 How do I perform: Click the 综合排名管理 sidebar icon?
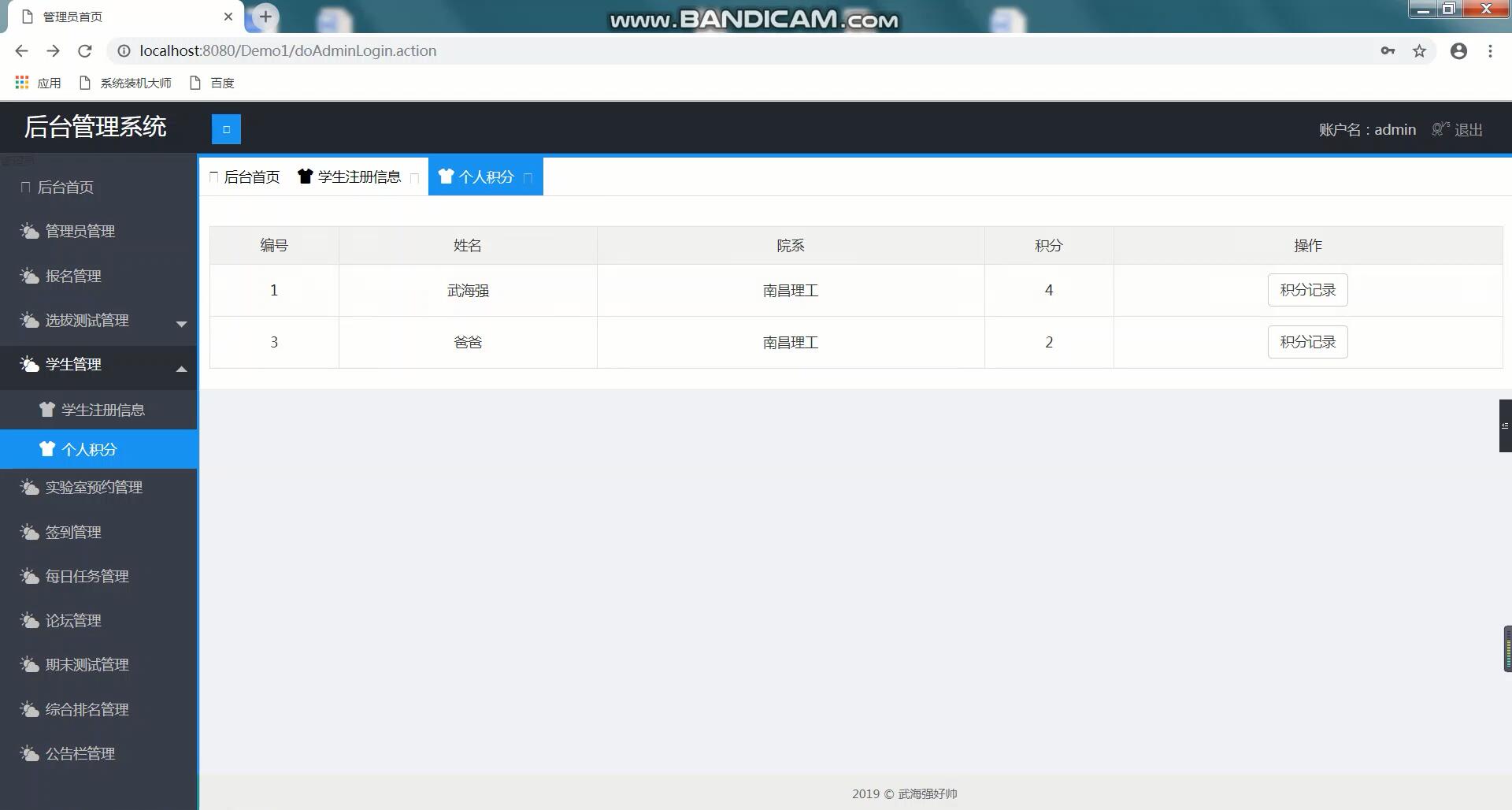29,709
